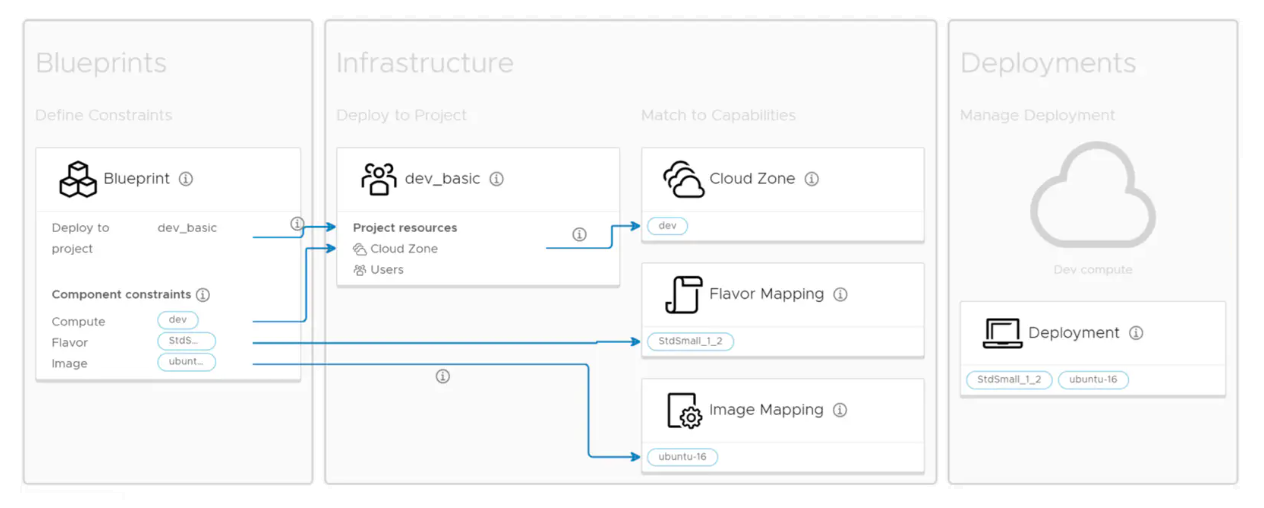Click ubuntu-16 tag in Deployment card

(x=1093, y=380)
